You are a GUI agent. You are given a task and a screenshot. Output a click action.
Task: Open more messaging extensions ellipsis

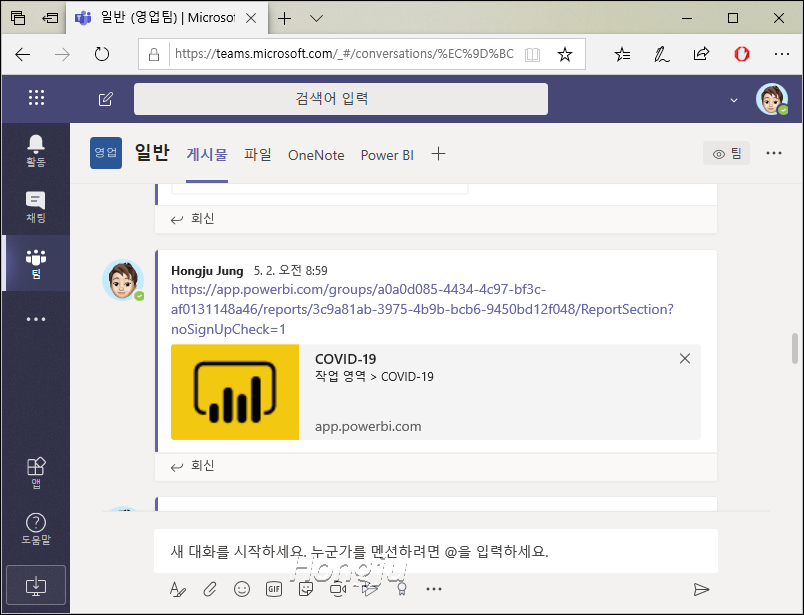(434, 589)
